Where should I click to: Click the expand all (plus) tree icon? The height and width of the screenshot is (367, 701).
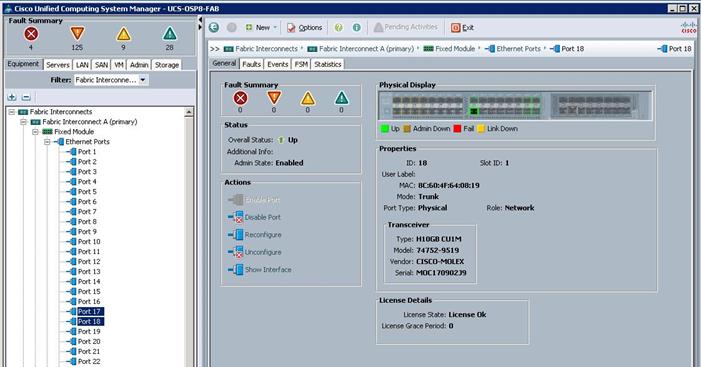12,97
